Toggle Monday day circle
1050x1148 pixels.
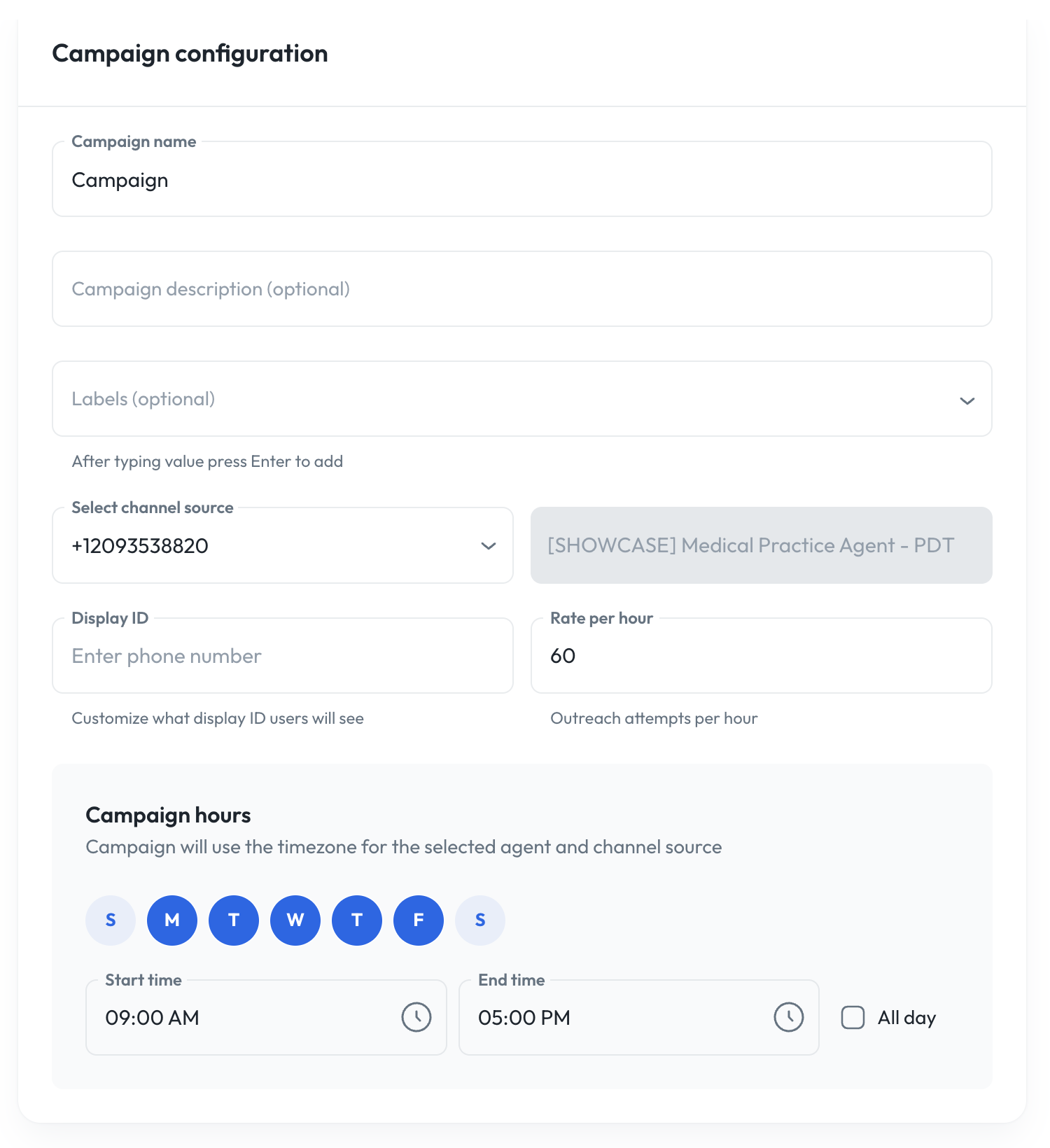(172, 920)
